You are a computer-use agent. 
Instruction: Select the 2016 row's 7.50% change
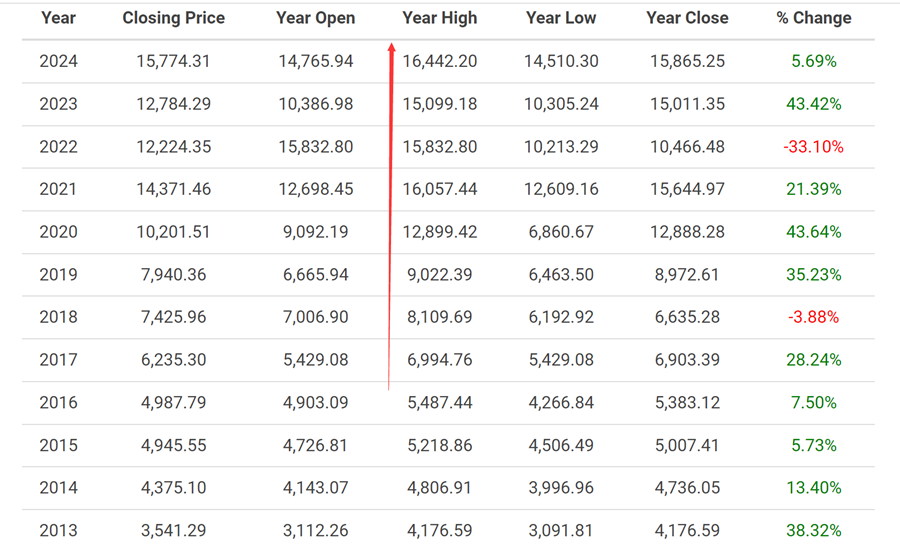[x=813, y=402]
